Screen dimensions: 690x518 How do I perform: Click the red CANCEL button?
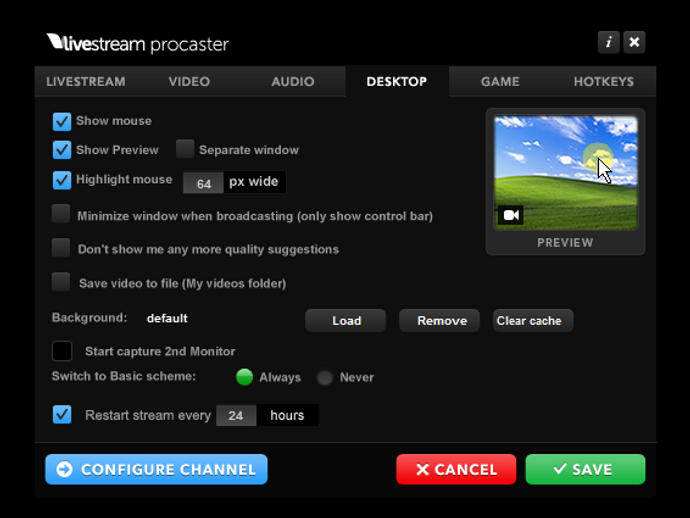pos(456,470)
